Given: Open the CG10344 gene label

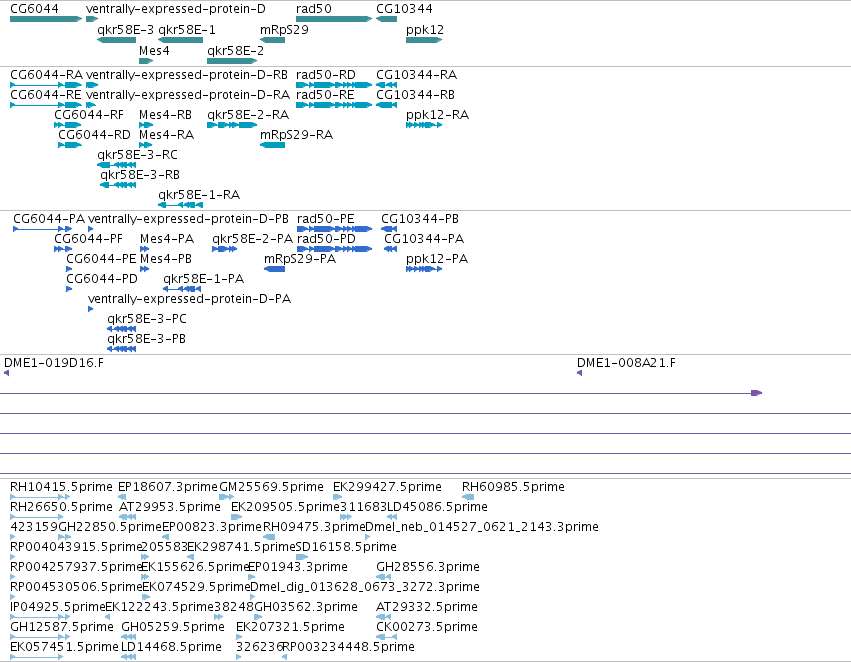Looking at the screenshot, I should 404,9.
